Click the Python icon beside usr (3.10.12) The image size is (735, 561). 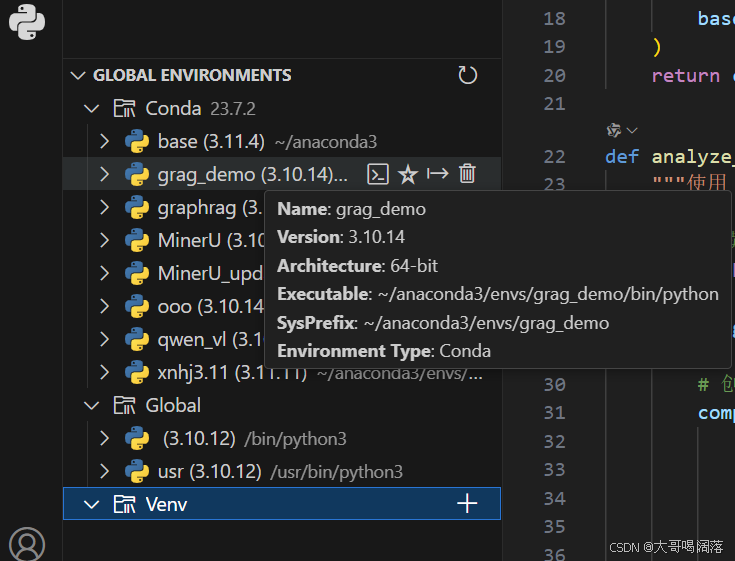(137, 471)
